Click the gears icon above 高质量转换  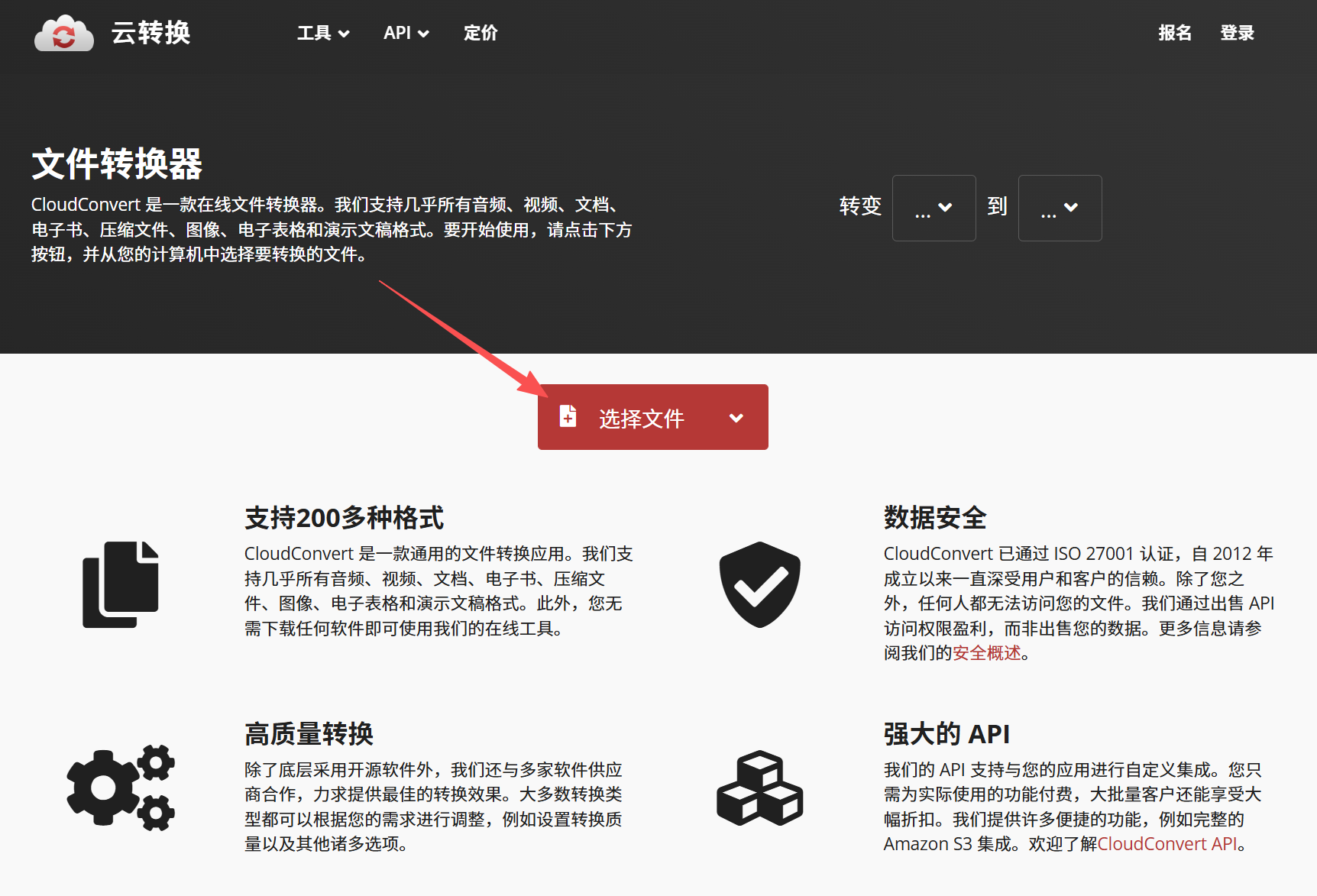pyautogui.click(x=121, y=787)
